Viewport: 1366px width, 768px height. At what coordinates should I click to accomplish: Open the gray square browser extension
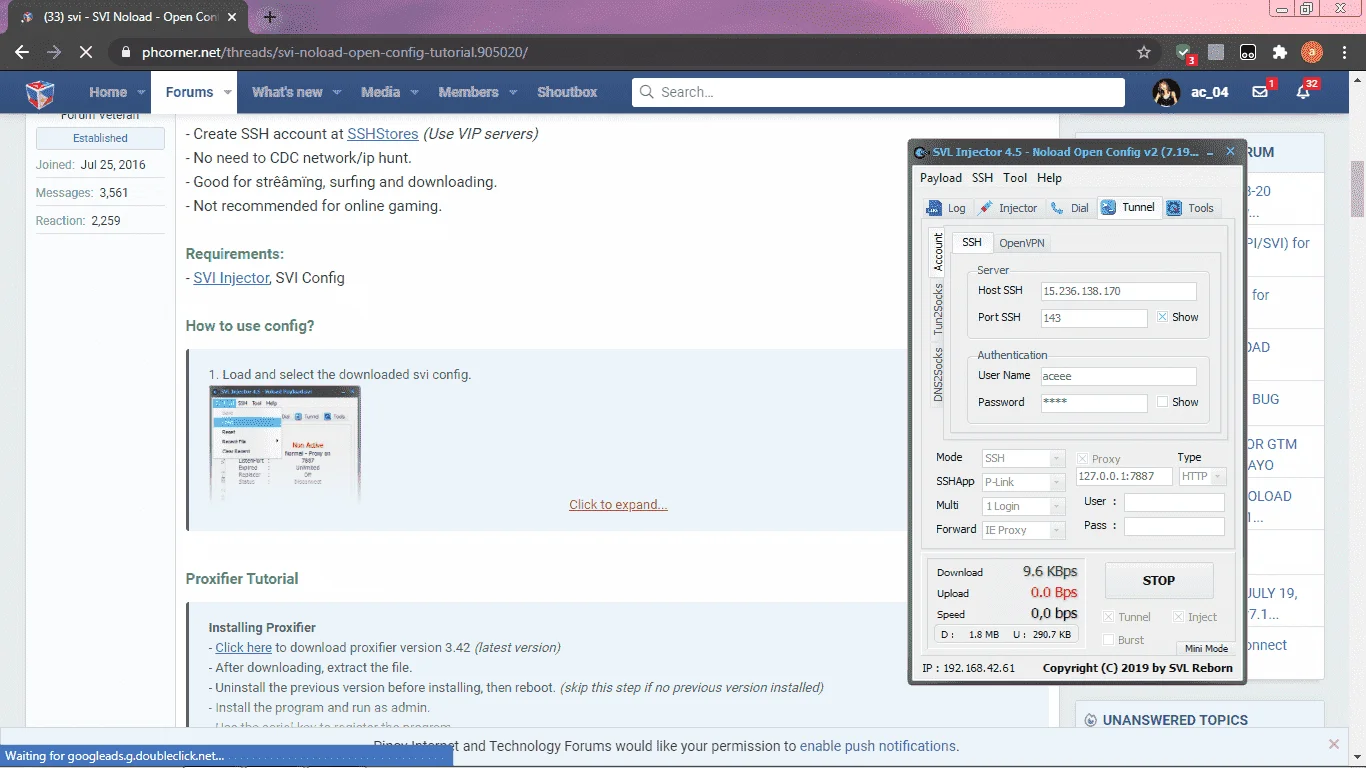1216,52
